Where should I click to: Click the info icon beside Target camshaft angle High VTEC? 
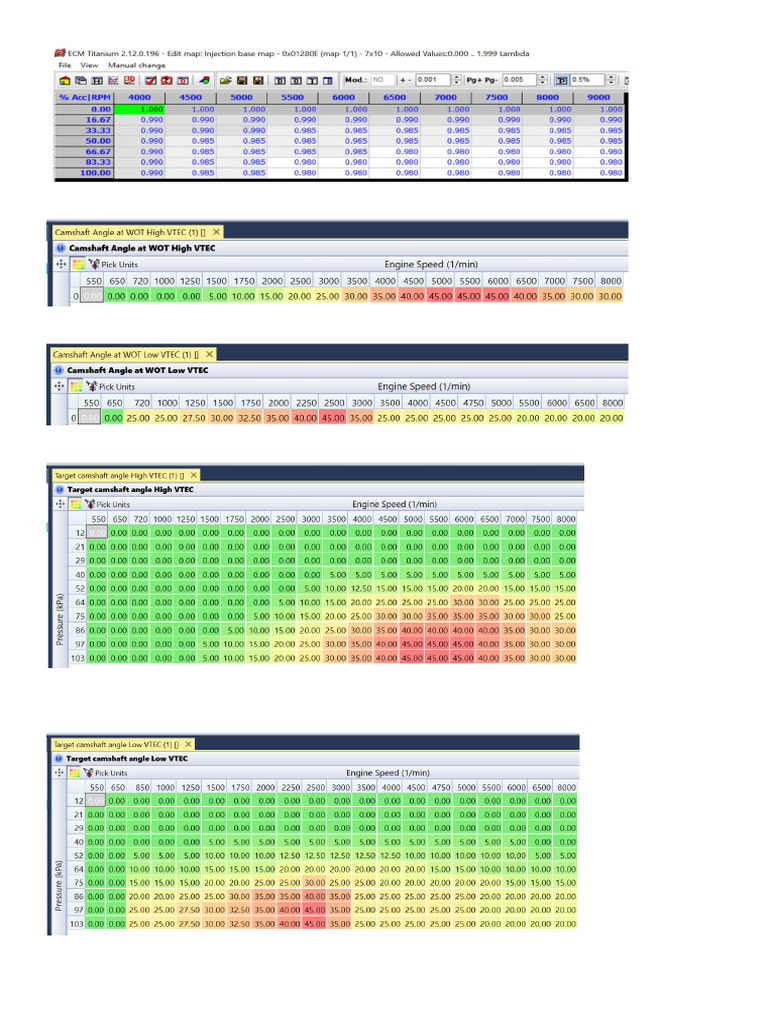[x=59, y=489]
